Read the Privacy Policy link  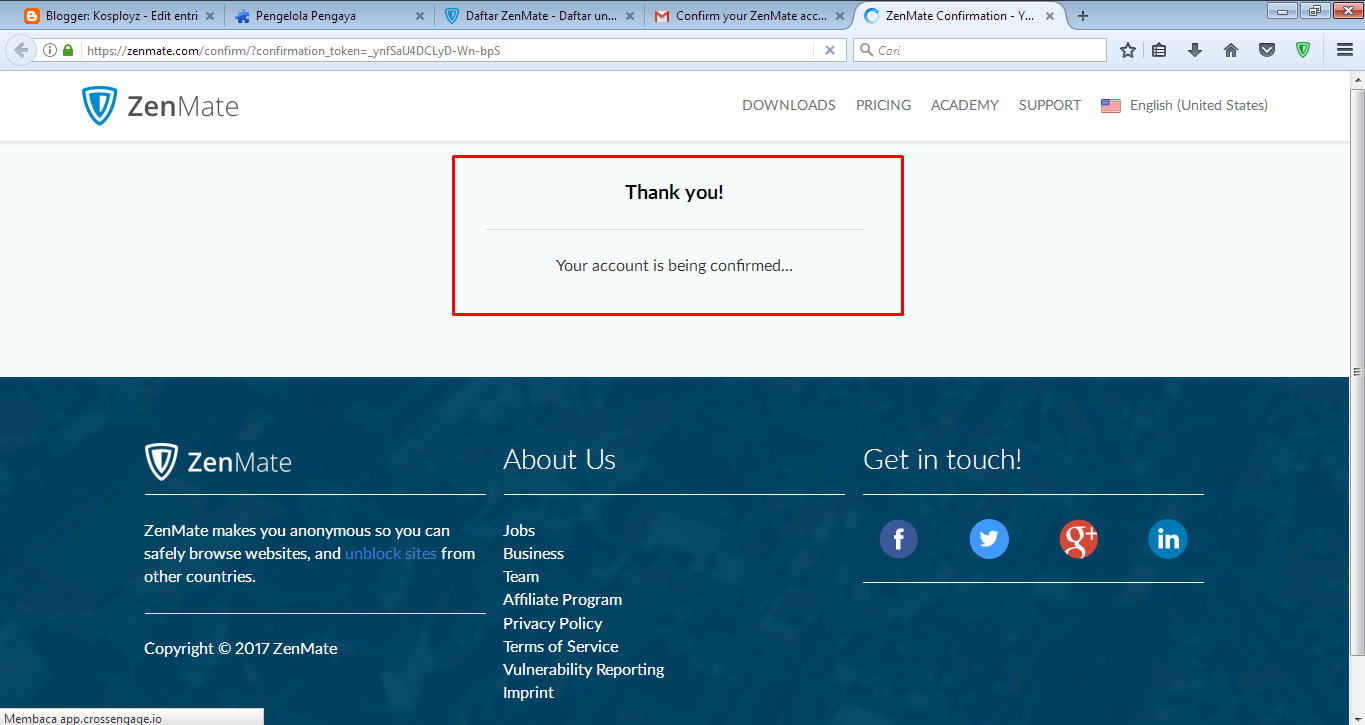coord(552,623)
